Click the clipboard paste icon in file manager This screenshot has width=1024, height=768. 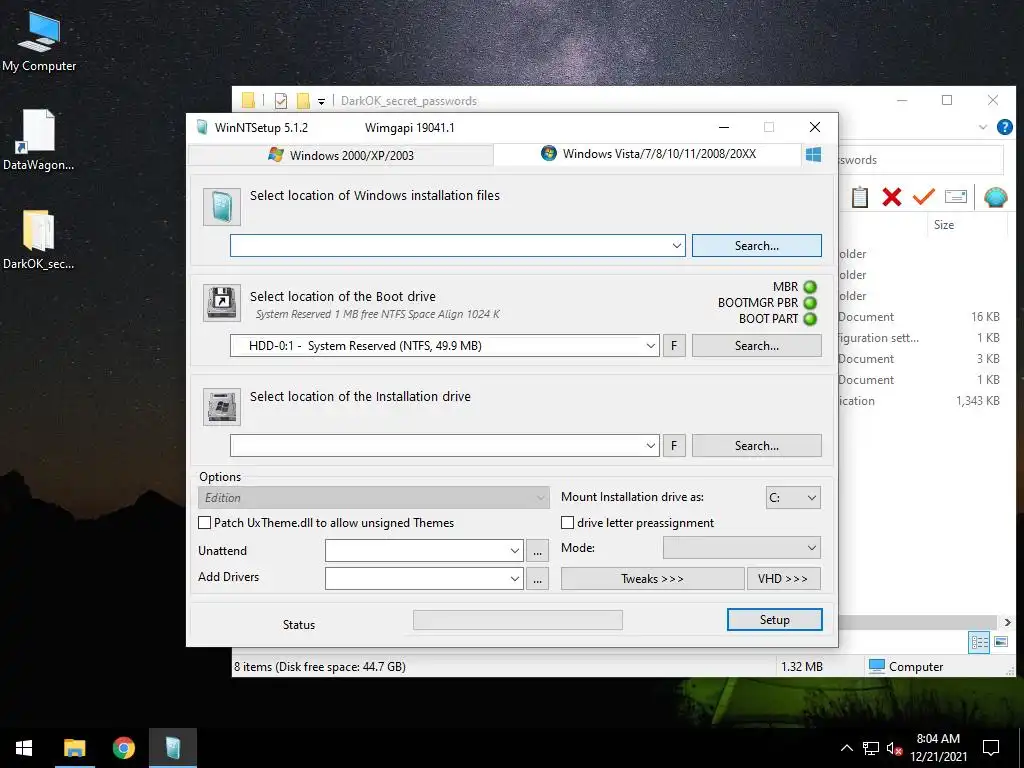859,197
